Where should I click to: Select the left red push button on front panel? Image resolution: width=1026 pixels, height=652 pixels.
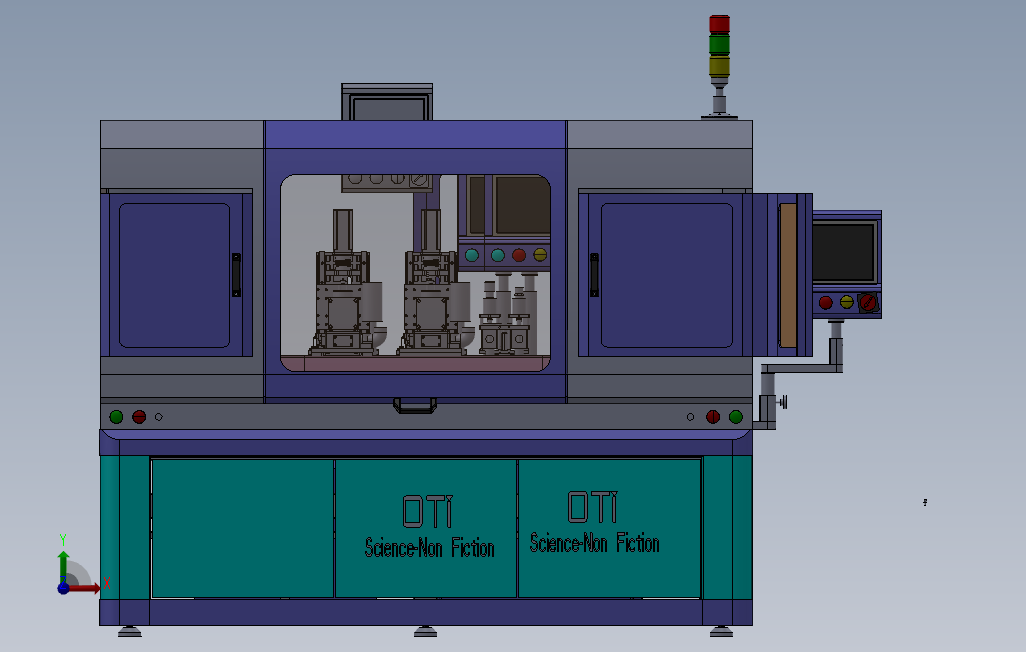tap(139, 417)
